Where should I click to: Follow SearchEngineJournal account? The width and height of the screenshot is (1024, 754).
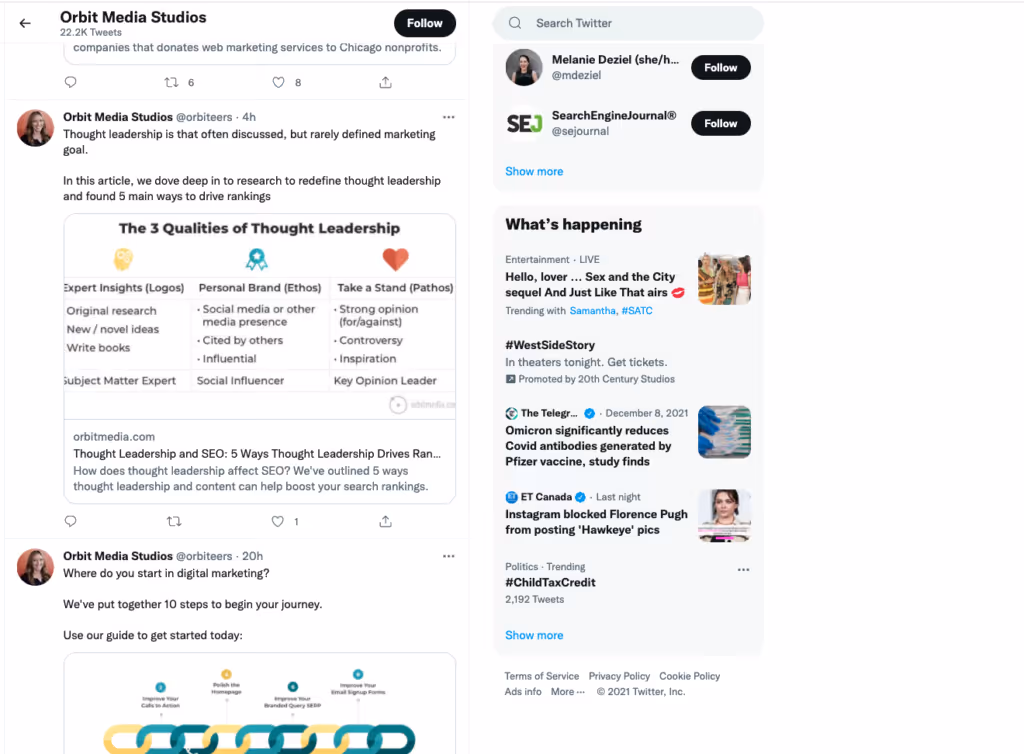[720, 123]
